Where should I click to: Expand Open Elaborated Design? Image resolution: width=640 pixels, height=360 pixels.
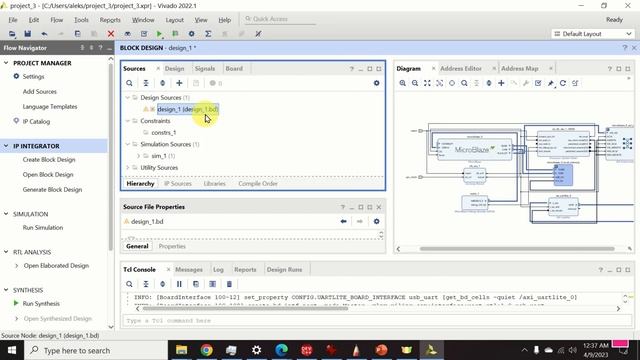(17, 266)
